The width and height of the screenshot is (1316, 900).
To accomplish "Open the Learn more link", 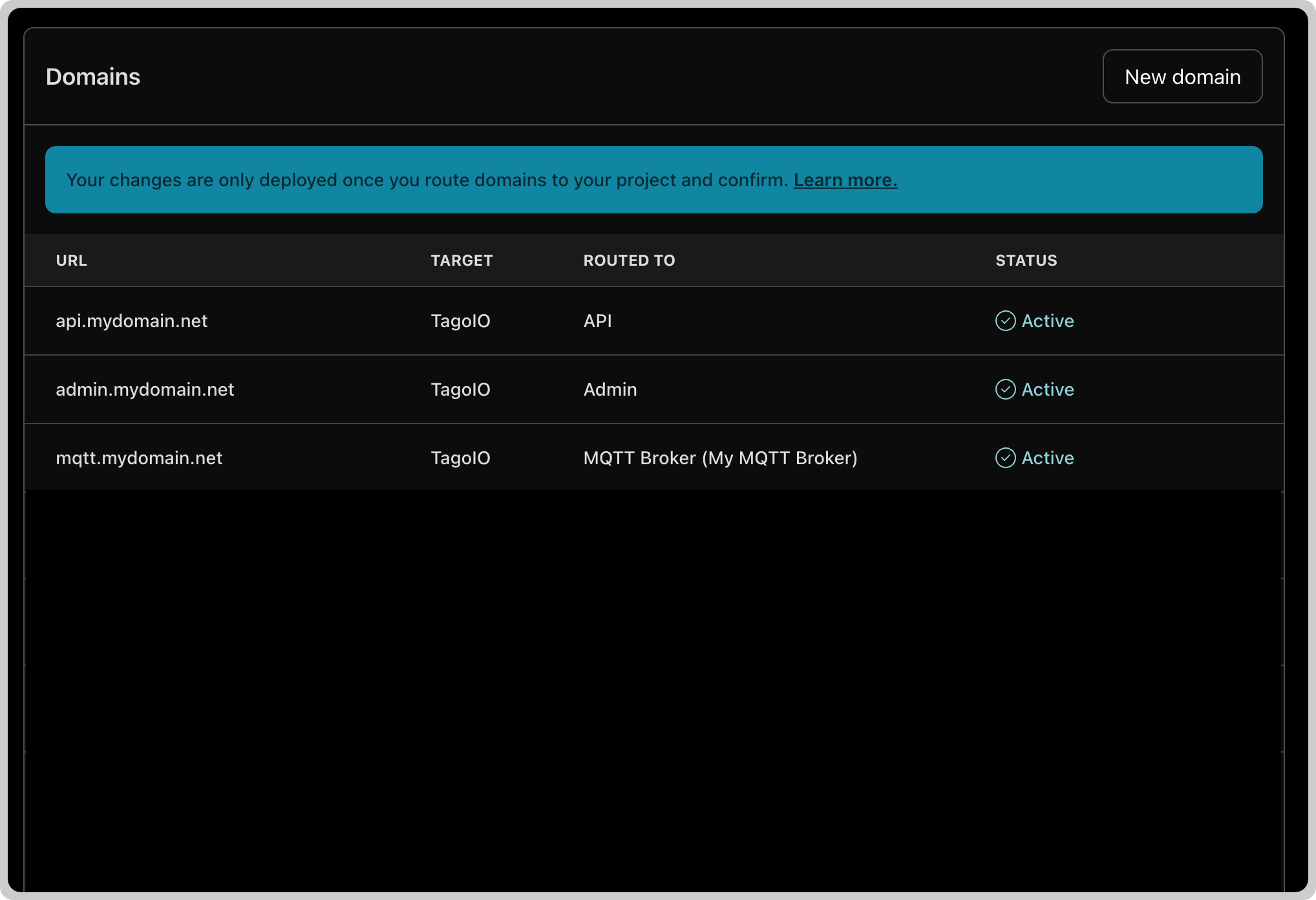I will [x=845, y=180].
